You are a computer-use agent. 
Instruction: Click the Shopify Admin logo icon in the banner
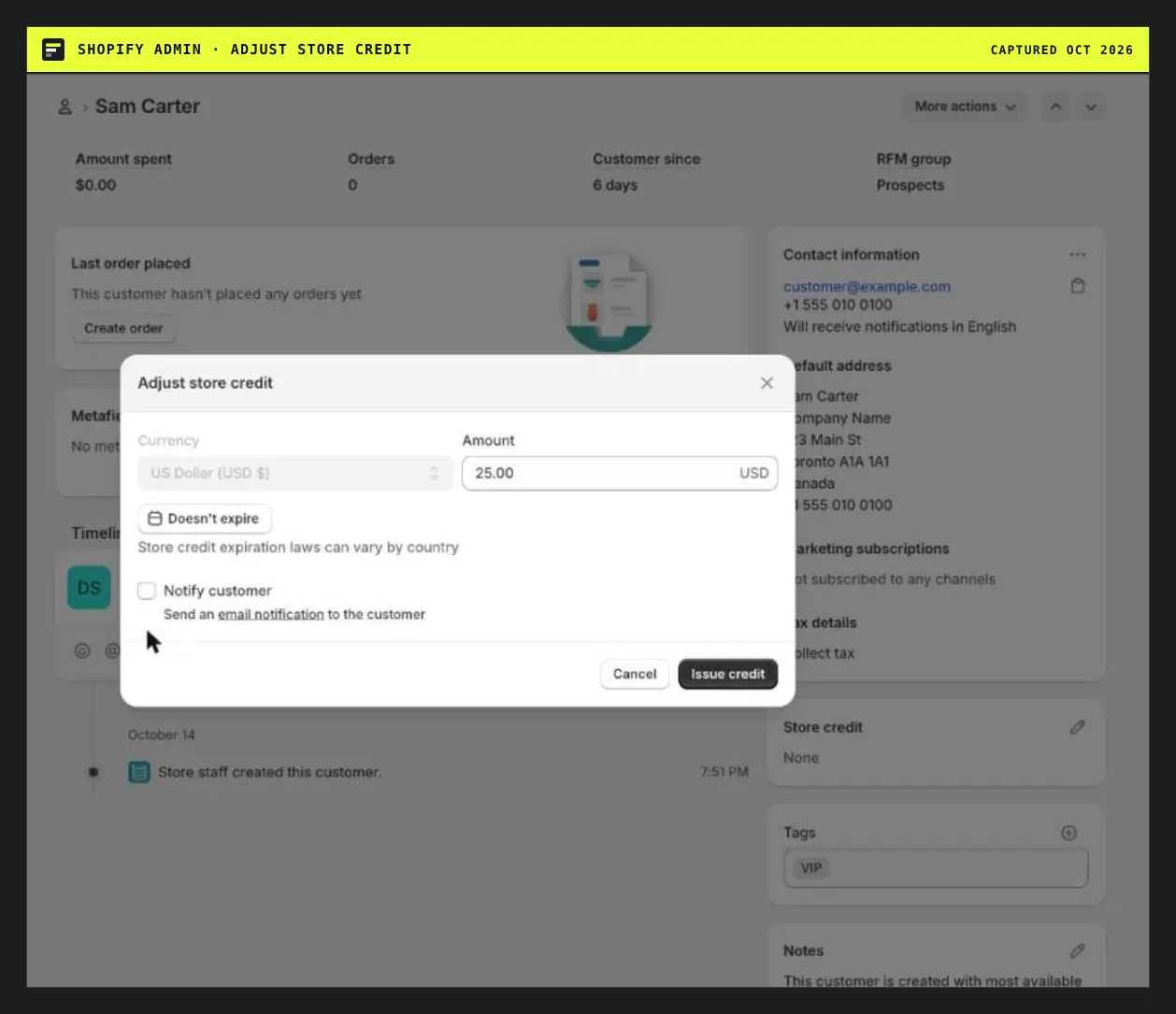53,50
